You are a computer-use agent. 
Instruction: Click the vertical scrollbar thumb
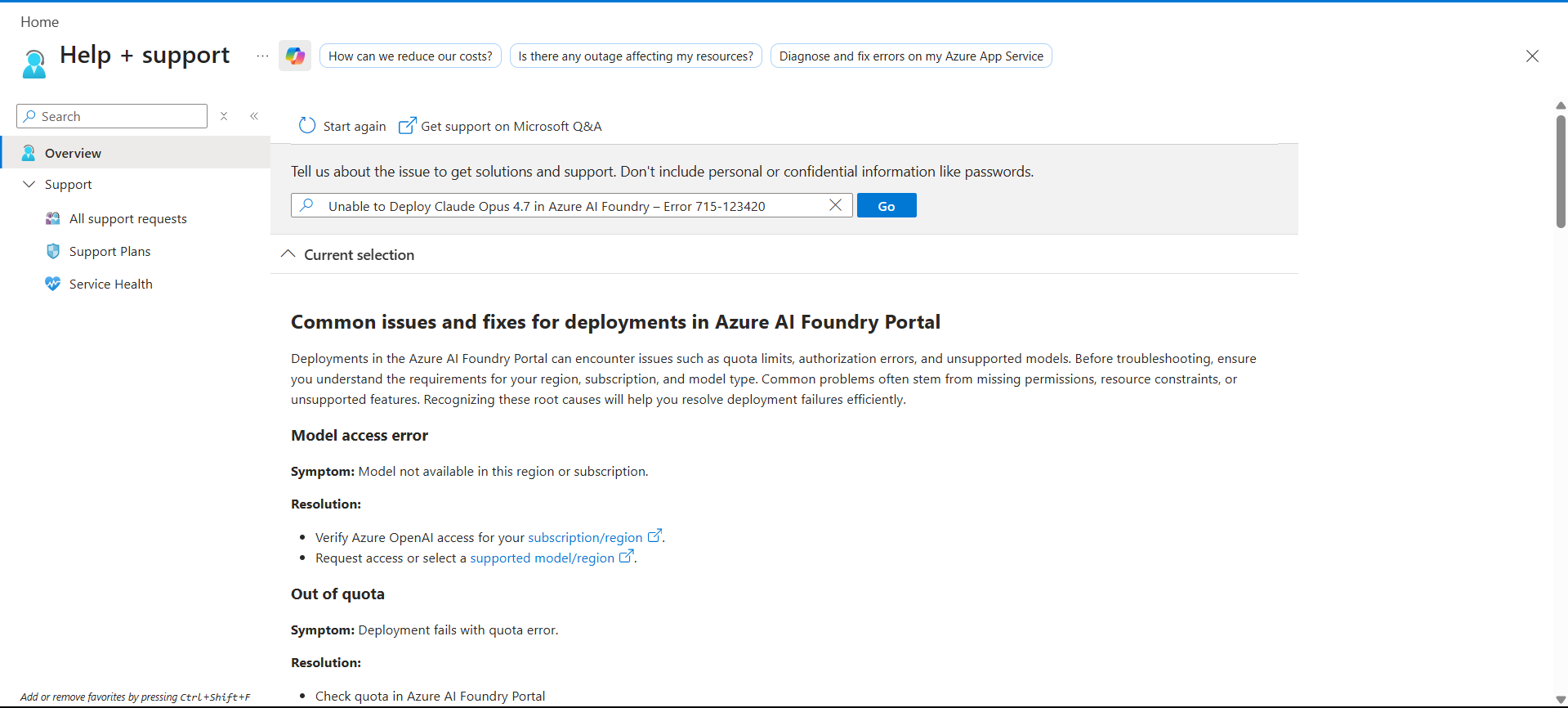1561,171
